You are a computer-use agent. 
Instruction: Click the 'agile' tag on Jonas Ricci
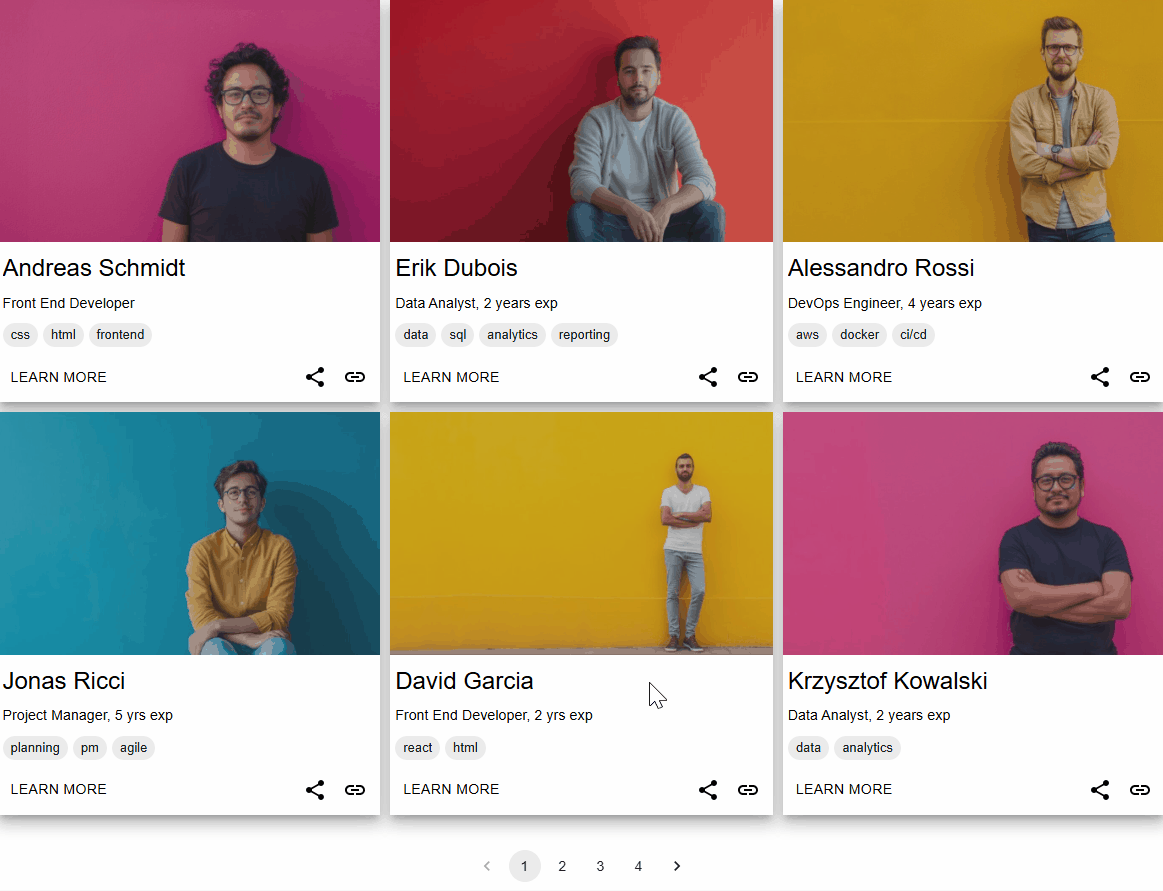point(134,748)
